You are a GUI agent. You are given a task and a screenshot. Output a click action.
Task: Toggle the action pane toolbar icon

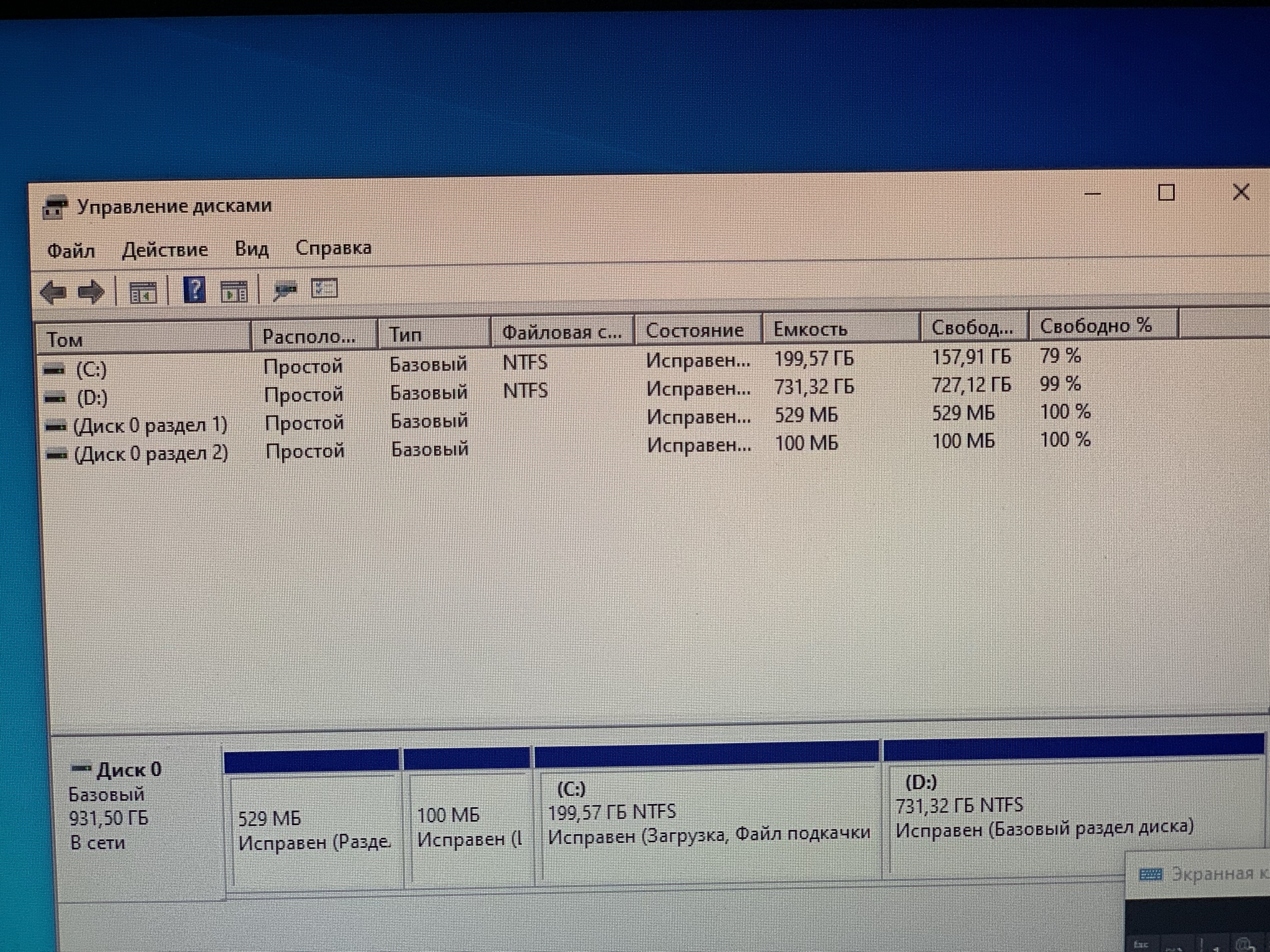tap(234, 291)
